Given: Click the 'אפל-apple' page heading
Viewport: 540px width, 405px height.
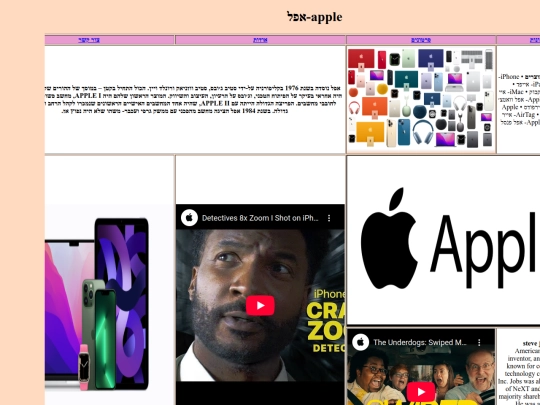Looking at the screenshot, I should [x=314, y=17].
